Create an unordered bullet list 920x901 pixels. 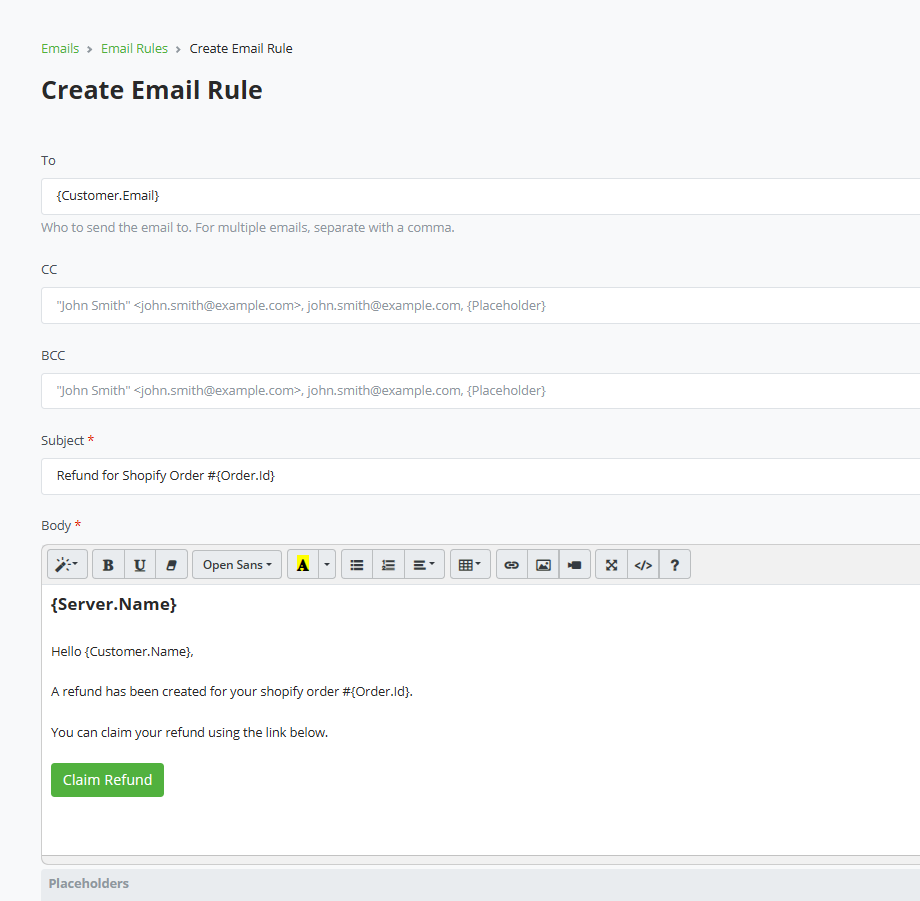(356, 564)
